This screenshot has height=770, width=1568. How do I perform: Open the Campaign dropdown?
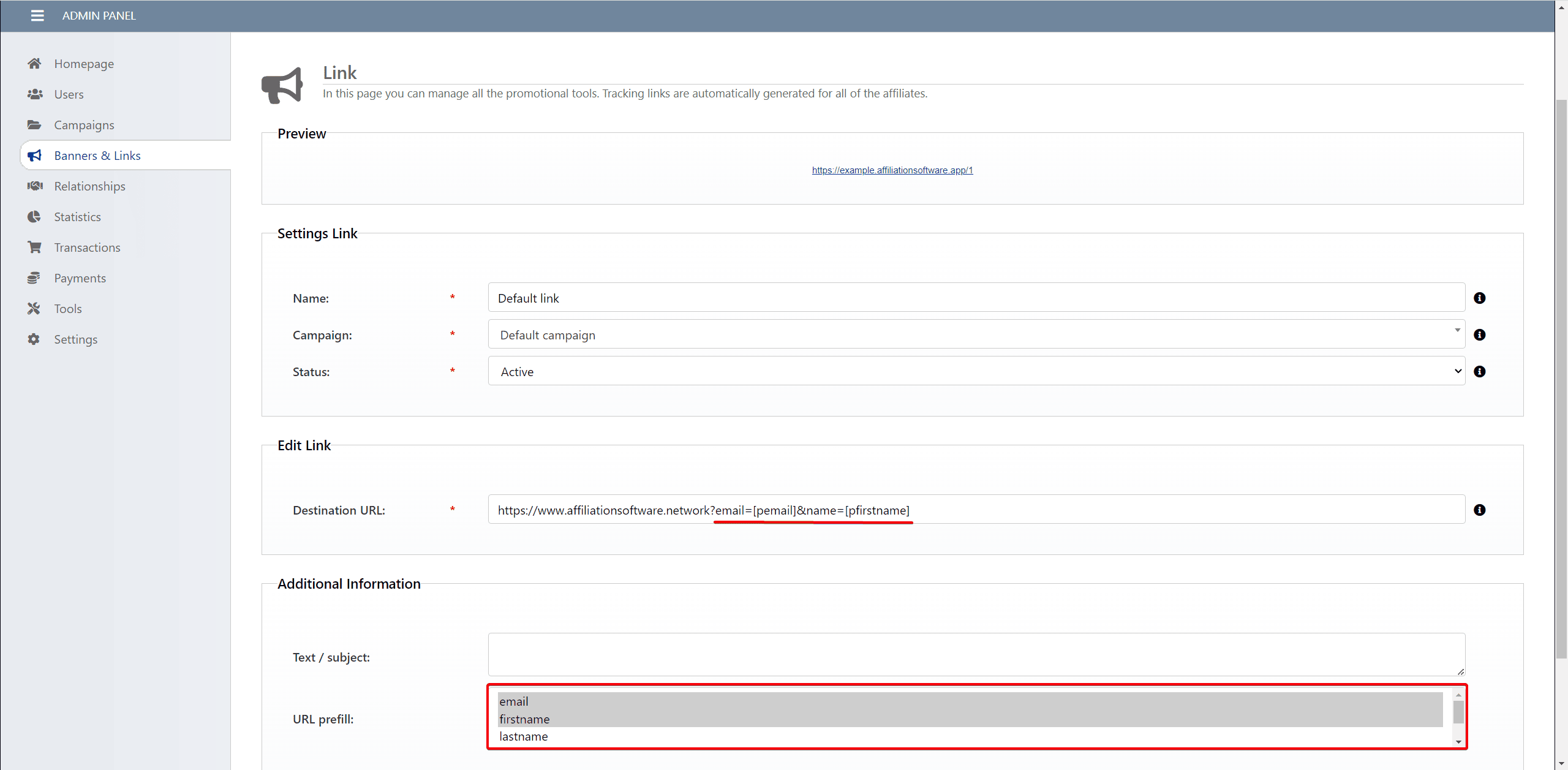pyautogui.click(x=976, y=335)
